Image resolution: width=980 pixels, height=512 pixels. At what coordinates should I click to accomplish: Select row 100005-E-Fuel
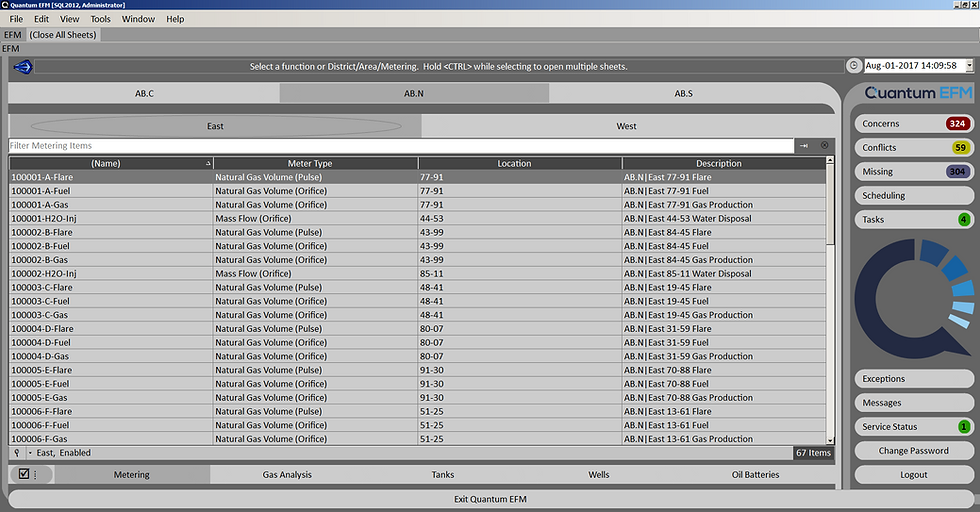click(417, 384)
